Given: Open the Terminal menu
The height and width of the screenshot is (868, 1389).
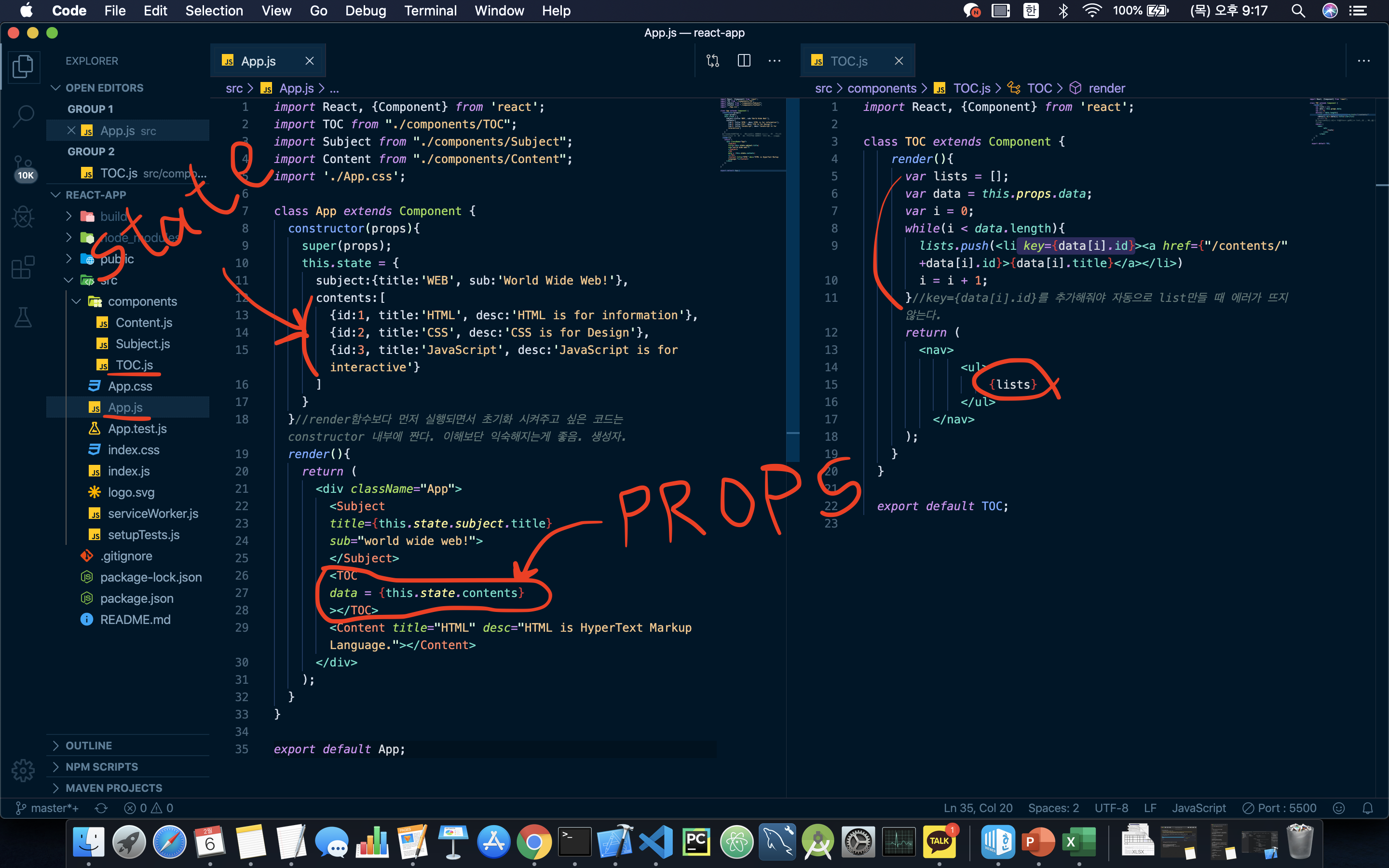Looking at the screenshot, I should click(430, 11).
